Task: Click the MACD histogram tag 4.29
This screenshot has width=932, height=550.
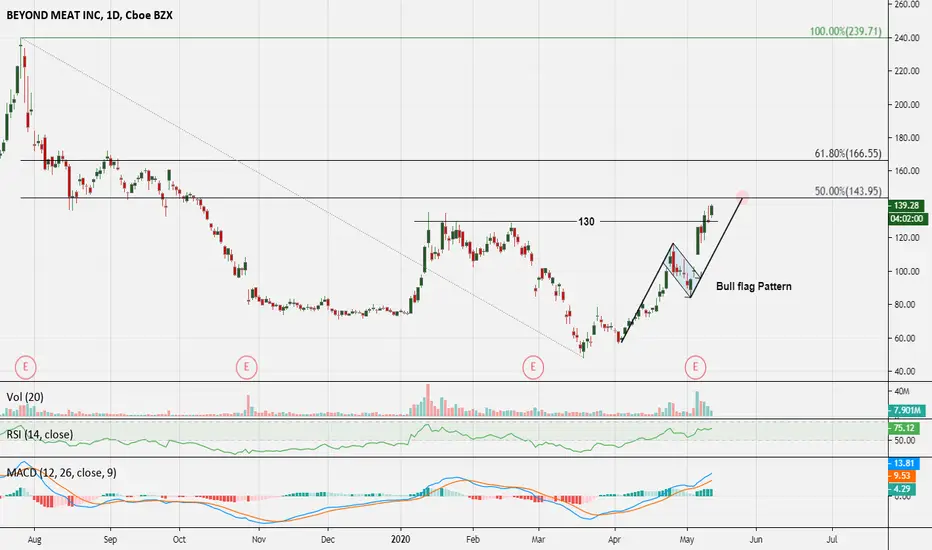Action: coord(904,489)
